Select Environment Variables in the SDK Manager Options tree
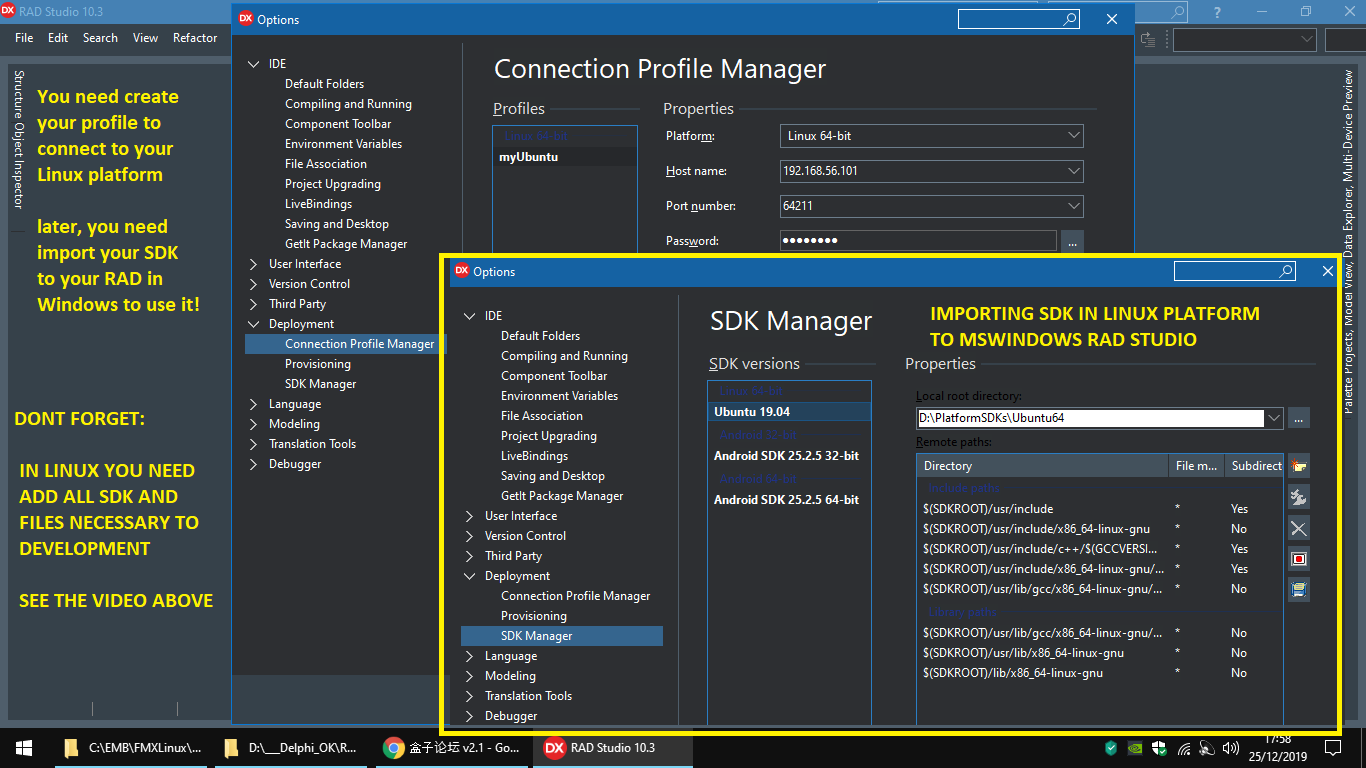Screen dimensions: 1366x768 (559, 396)
